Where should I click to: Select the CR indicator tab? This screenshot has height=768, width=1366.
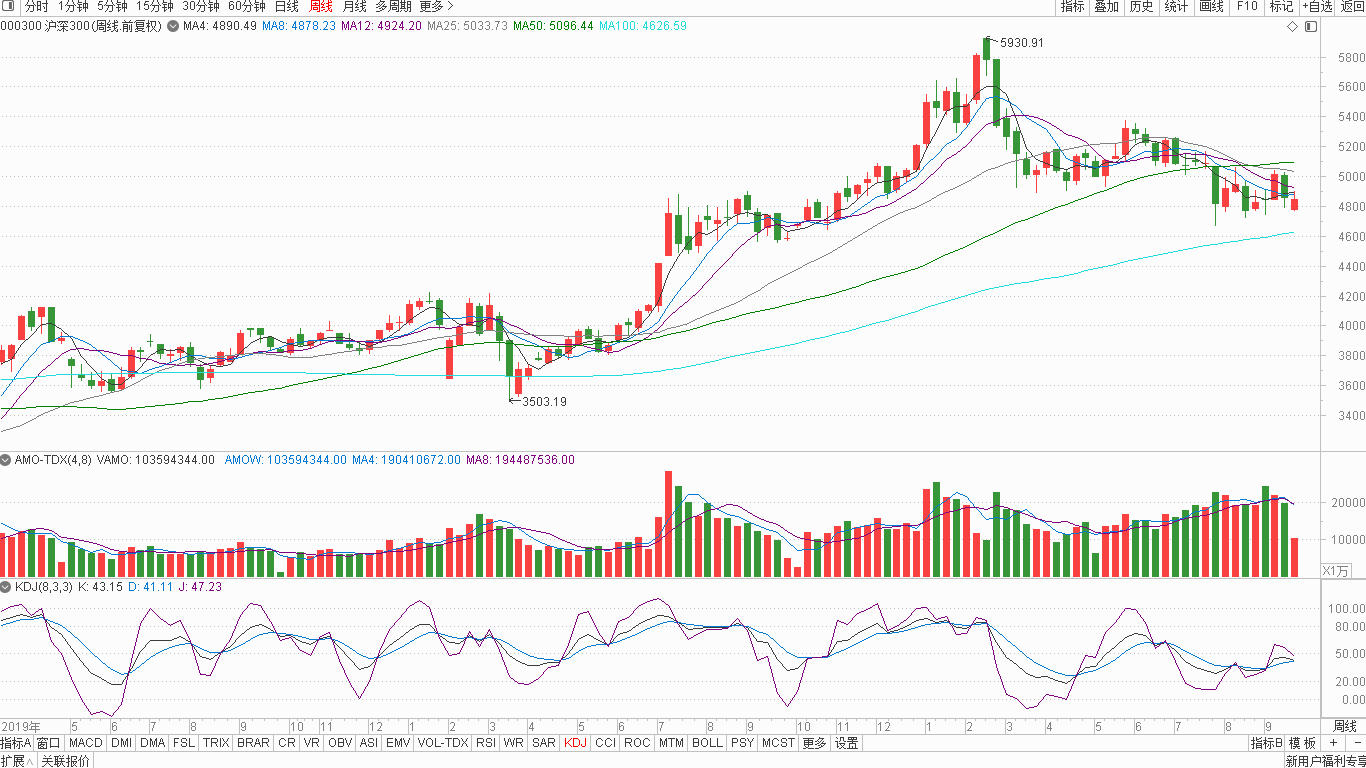pos(286,743)
